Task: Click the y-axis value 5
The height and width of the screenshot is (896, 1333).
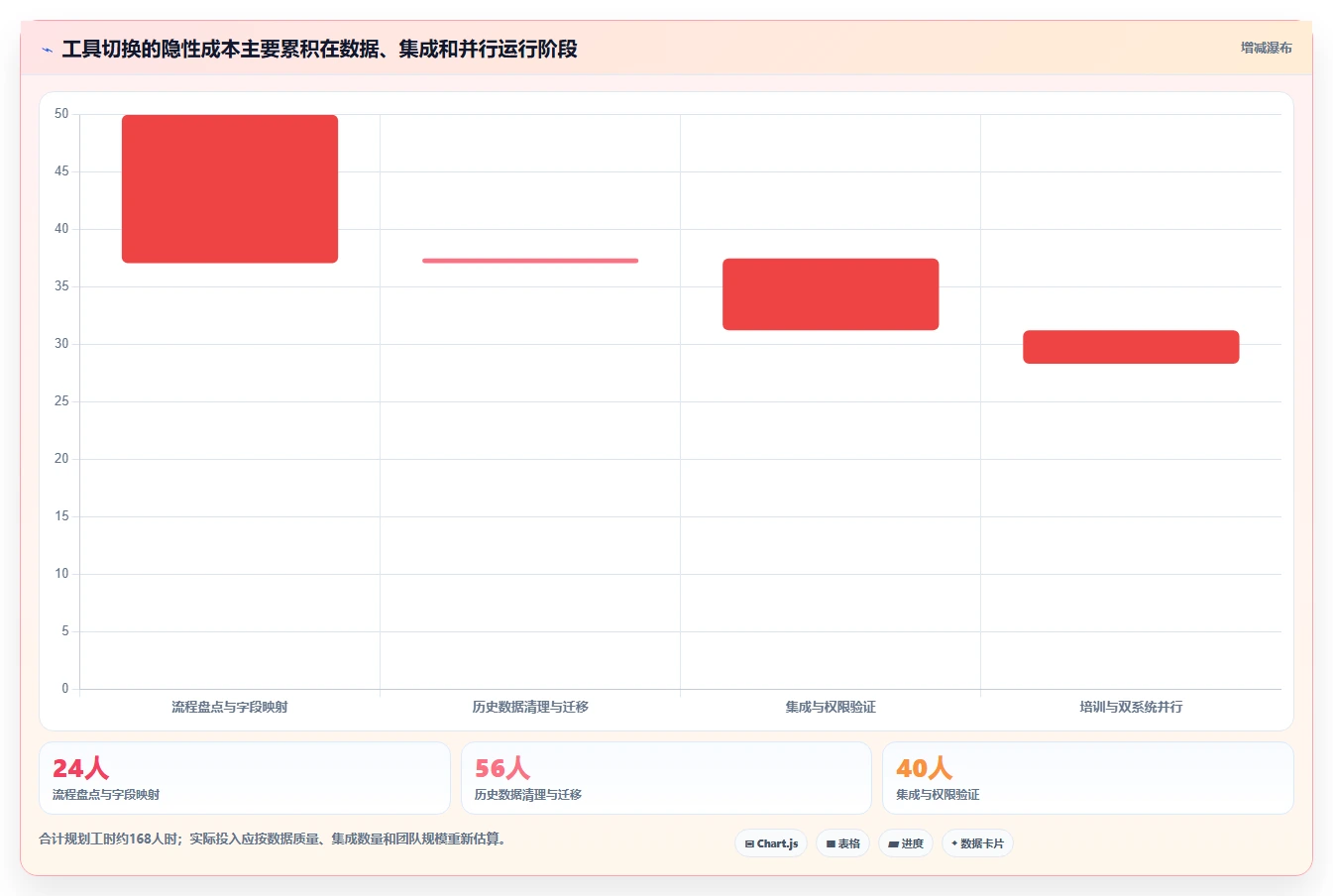Action: pyautogui.click(x=65, y=631)
